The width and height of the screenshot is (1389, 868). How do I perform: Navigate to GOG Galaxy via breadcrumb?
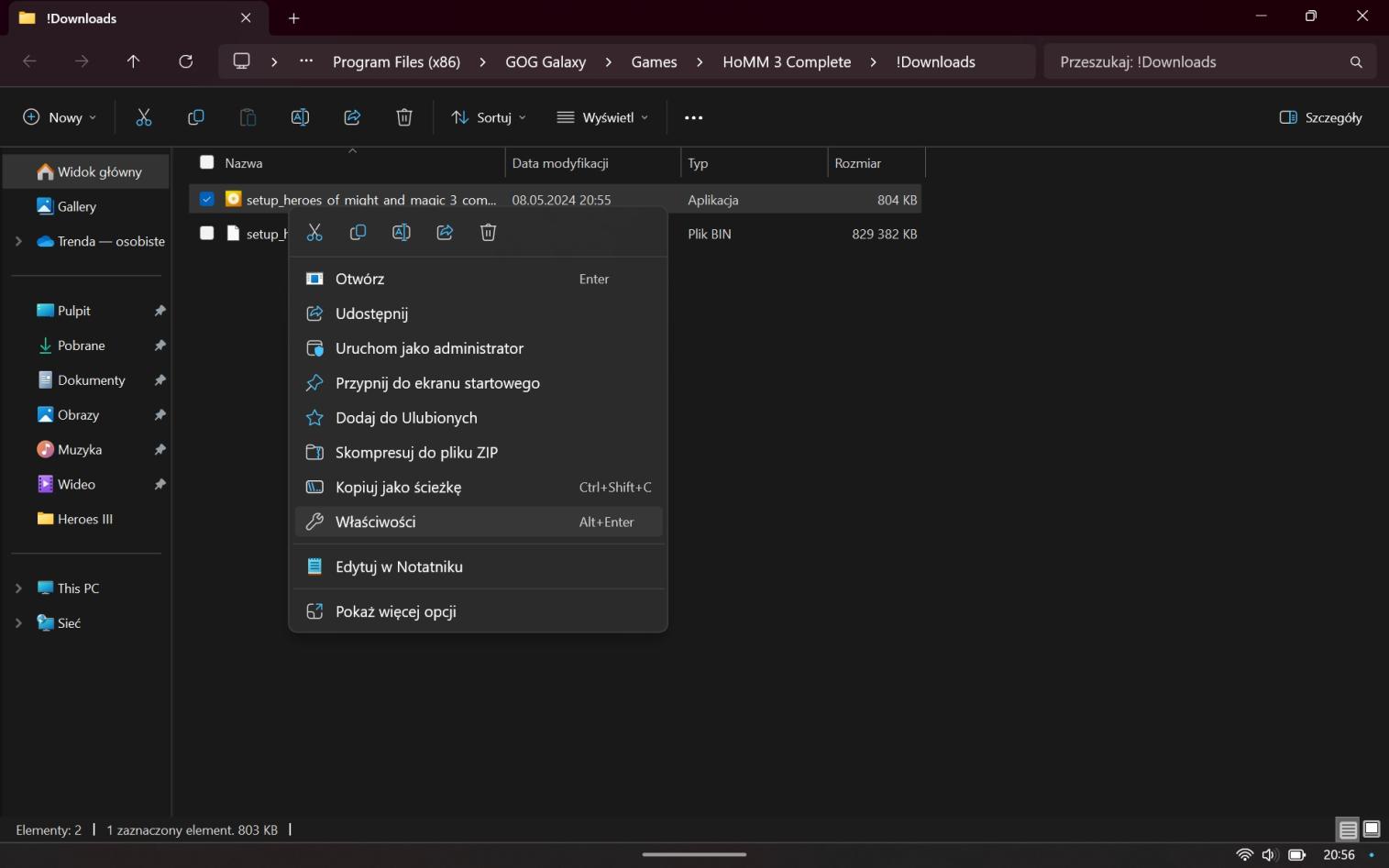point(545,61)
